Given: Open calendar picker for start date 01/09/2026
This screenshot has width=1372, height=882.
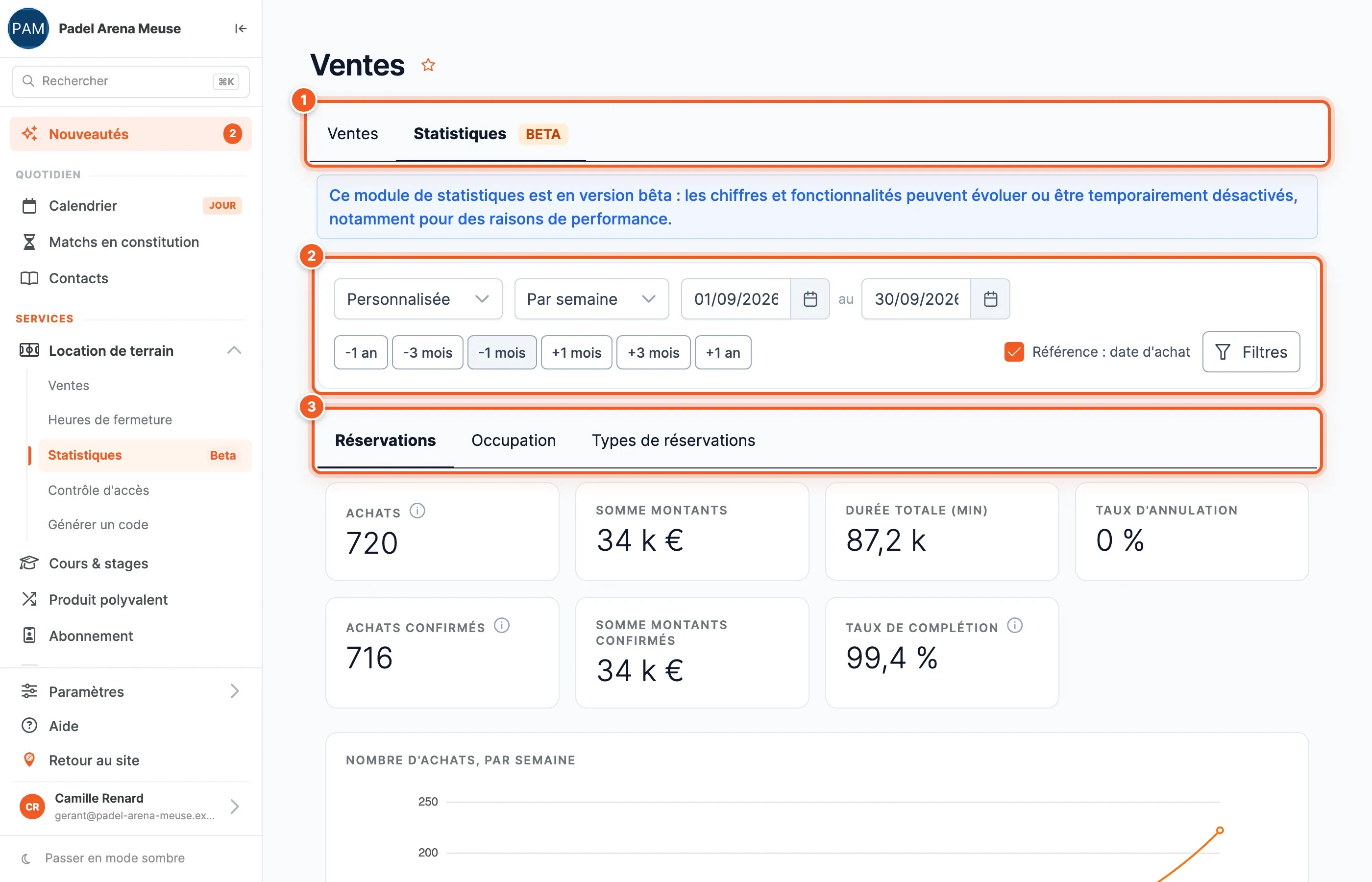Looking at the screenshot, I should point(809,299).
